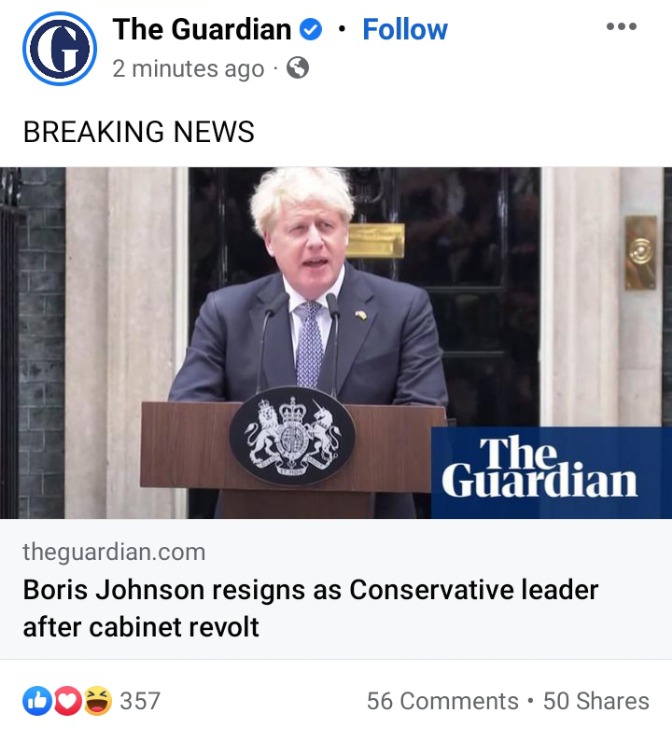View the 50 Shares list
The height and width of the screenshot is (737, 672).
point(596,701)
